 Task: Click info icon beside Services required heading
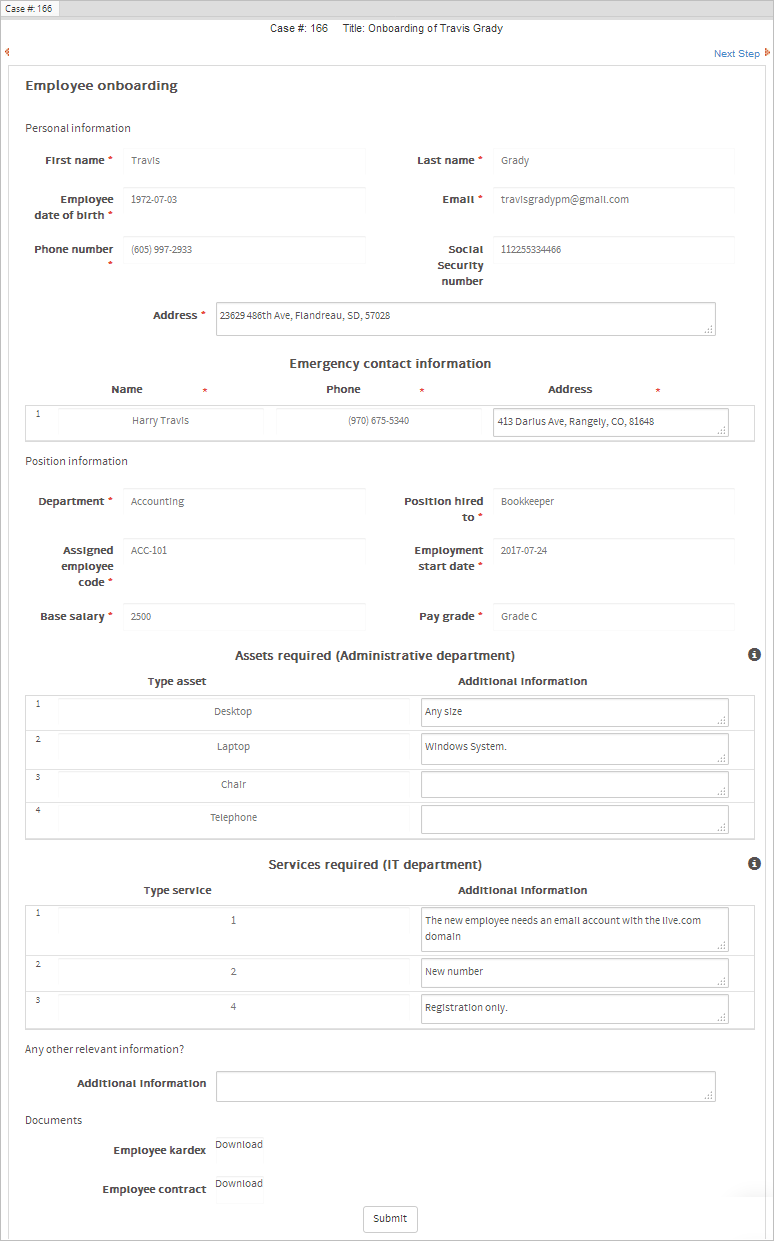[754, 864]
